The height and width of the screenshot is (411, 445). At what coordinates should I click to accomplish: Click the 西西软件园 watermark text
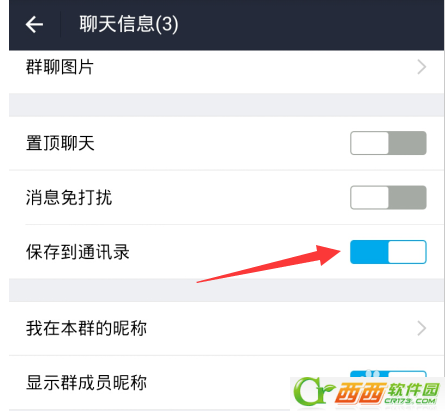(x=387, y=390)
